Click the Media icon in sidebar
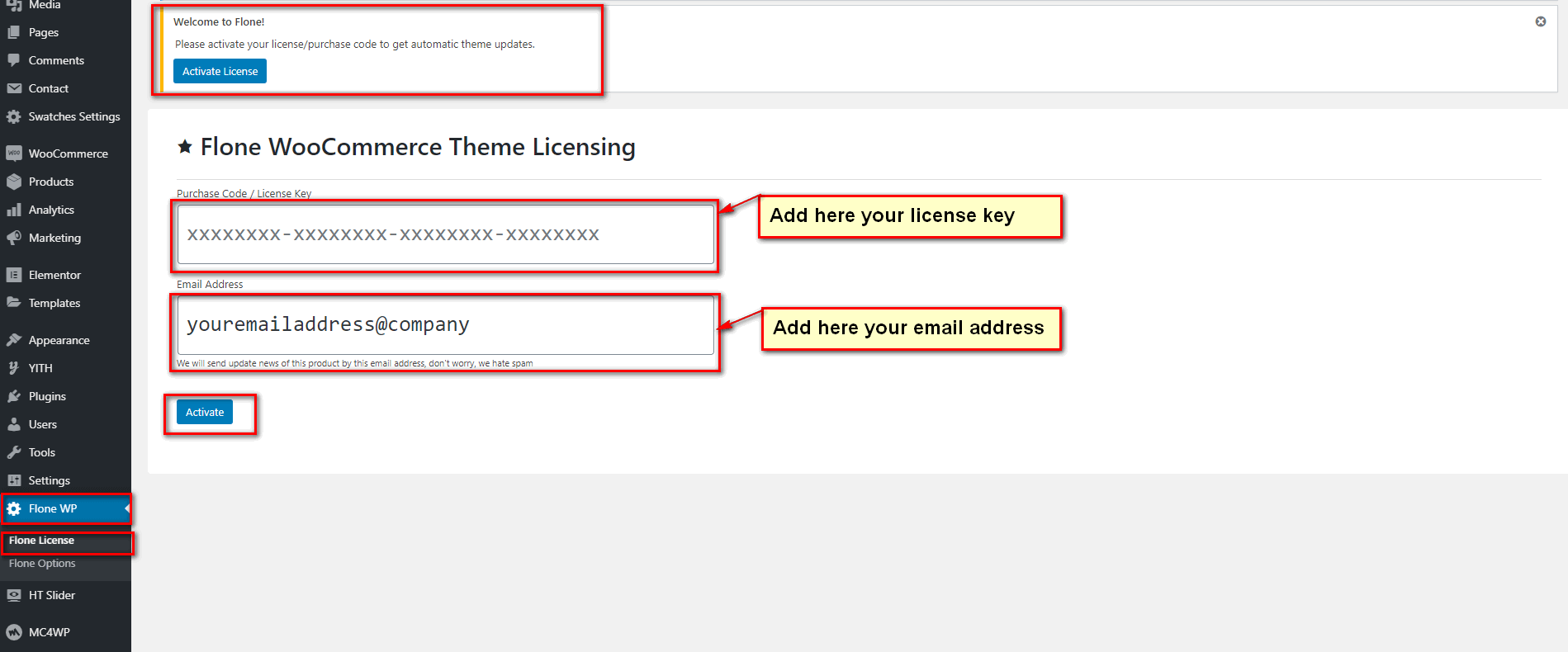1568x652 pixels. pyautogui.click(x=14, y=5)
